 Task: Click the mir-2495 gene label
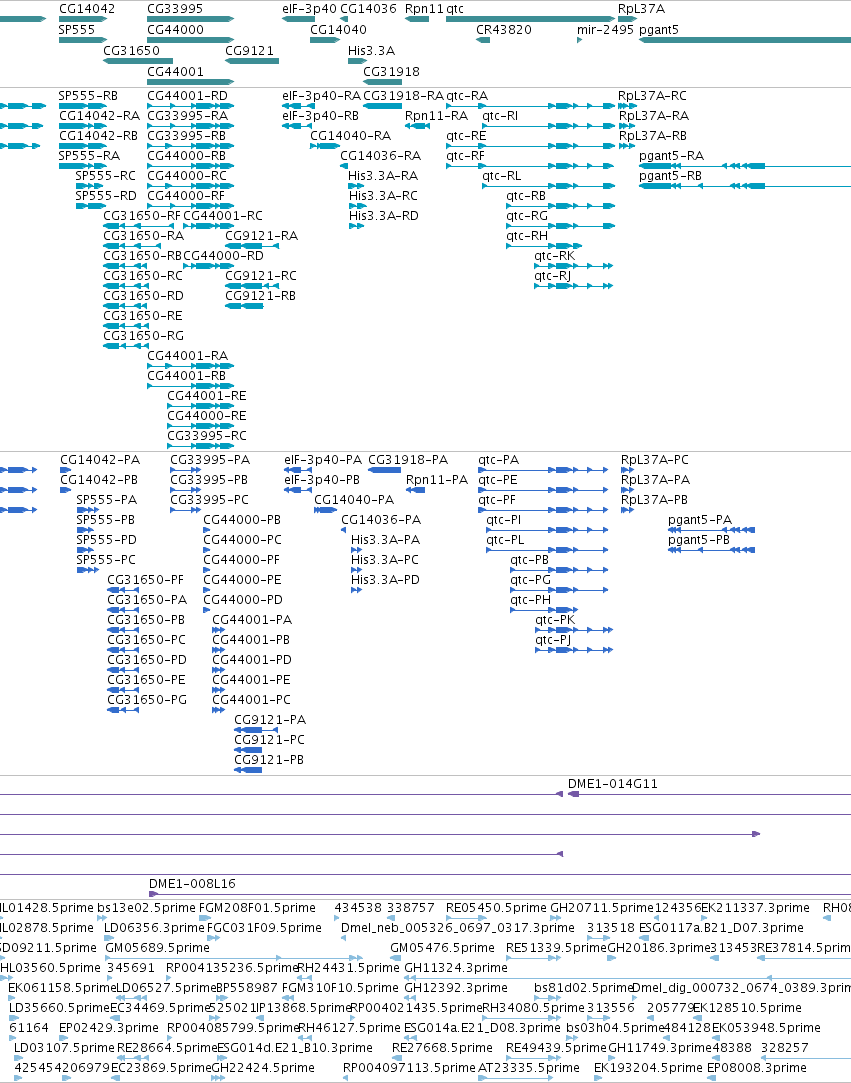tap(605, 30)
